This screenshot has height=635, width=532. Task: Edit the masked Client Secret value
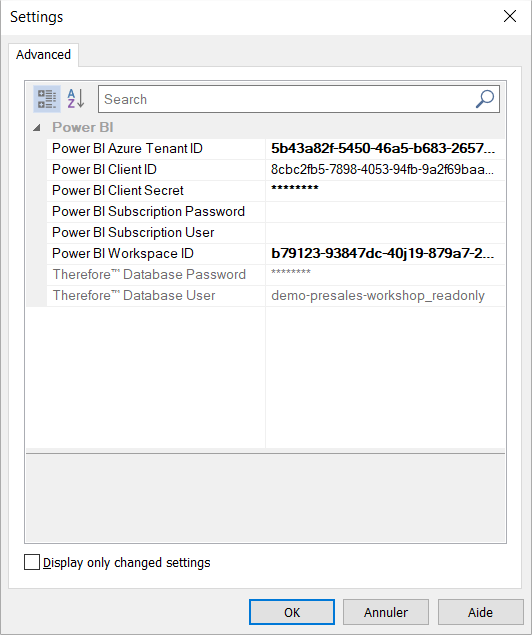[x=385, y=191]
